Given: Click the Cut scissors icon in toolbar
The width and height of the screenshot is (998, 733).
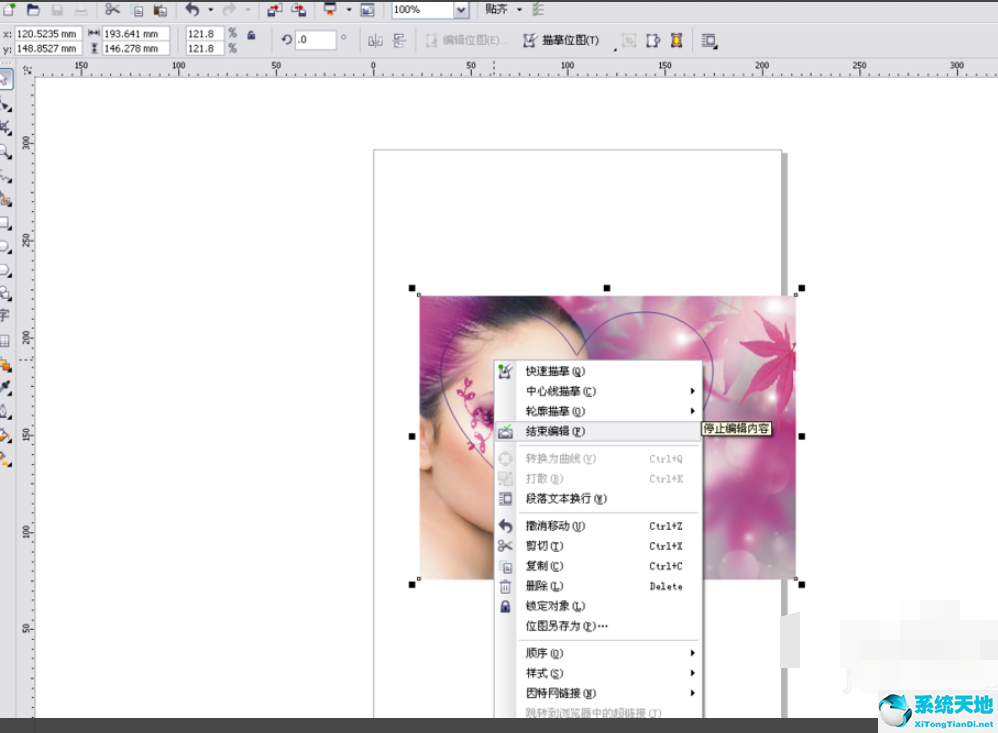Looking at the screenshot, I should (112, 10).
